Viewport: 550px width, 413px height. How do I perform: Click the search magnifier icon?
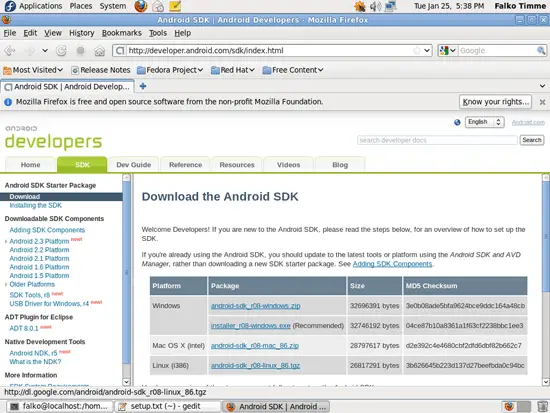[x=541, y=51]
